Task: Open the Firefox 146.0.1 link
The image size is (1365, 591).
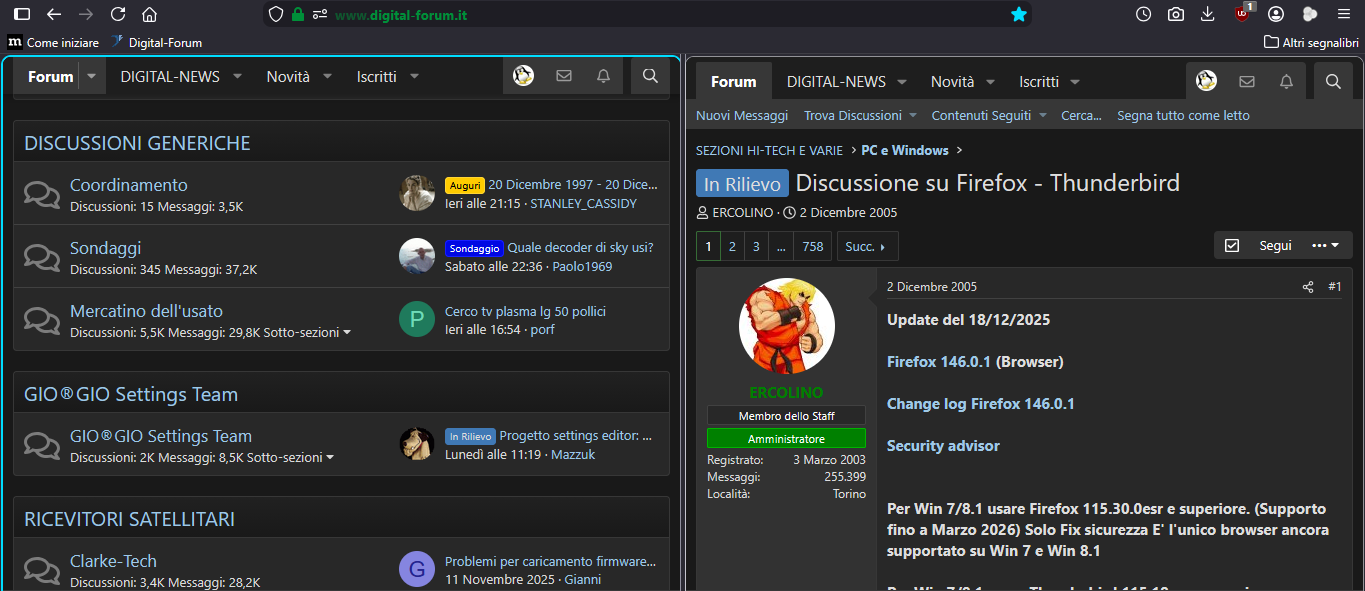Action: click(939, 362)
